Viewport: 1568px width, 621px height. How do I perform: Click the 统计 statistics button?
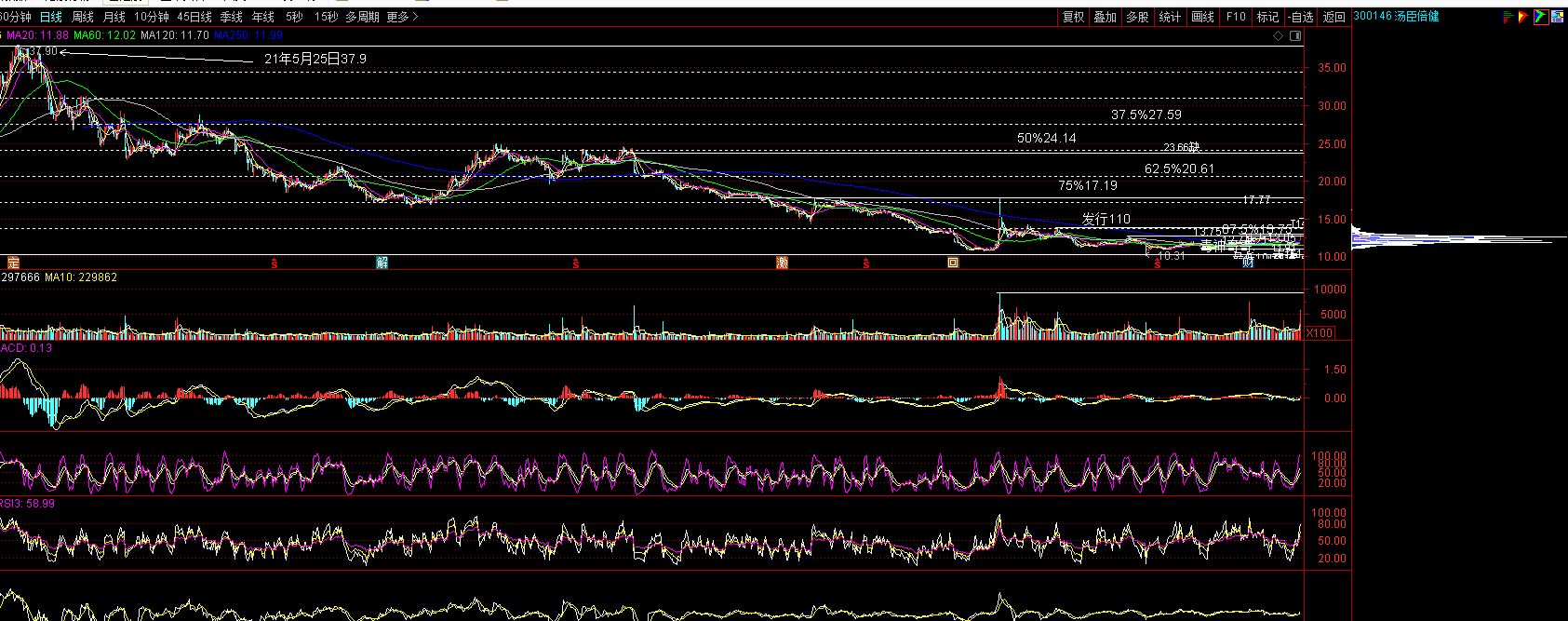[1171, 17]
